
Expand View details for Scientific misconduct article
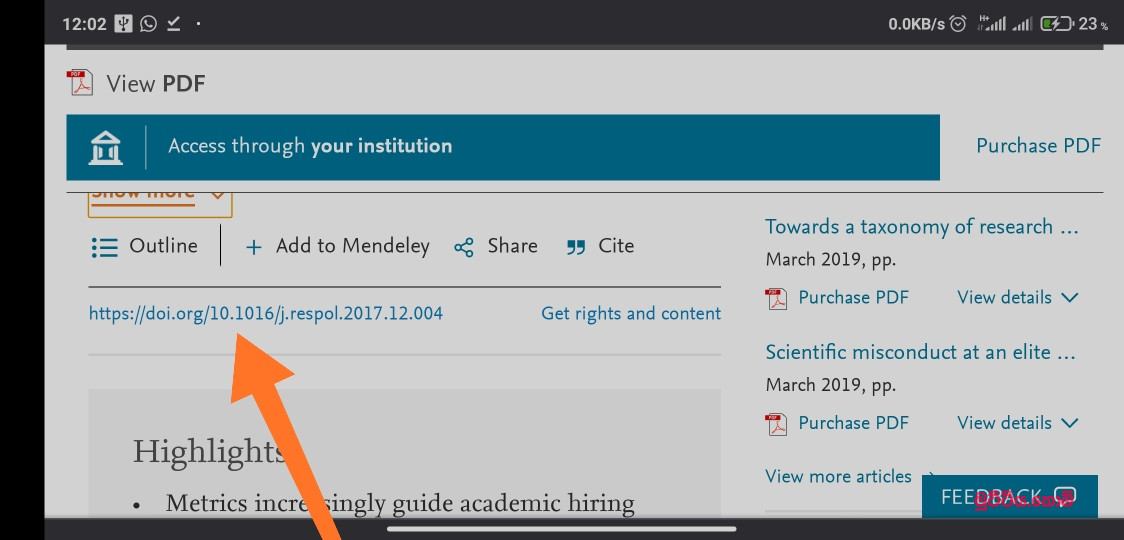[1017, 423]
